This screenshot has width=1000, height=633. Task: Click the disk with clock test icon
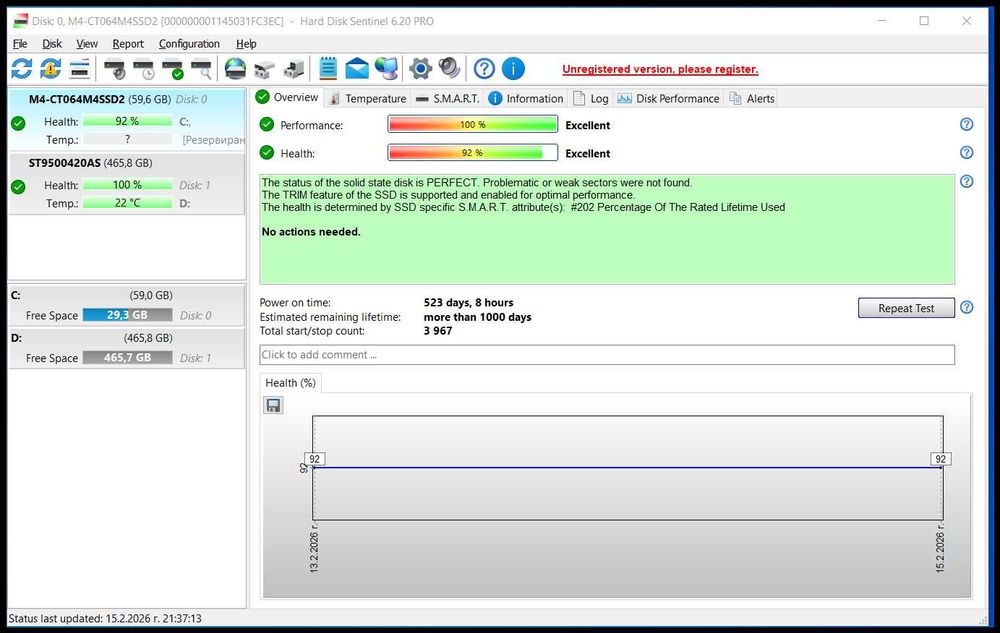pos(144,69)
